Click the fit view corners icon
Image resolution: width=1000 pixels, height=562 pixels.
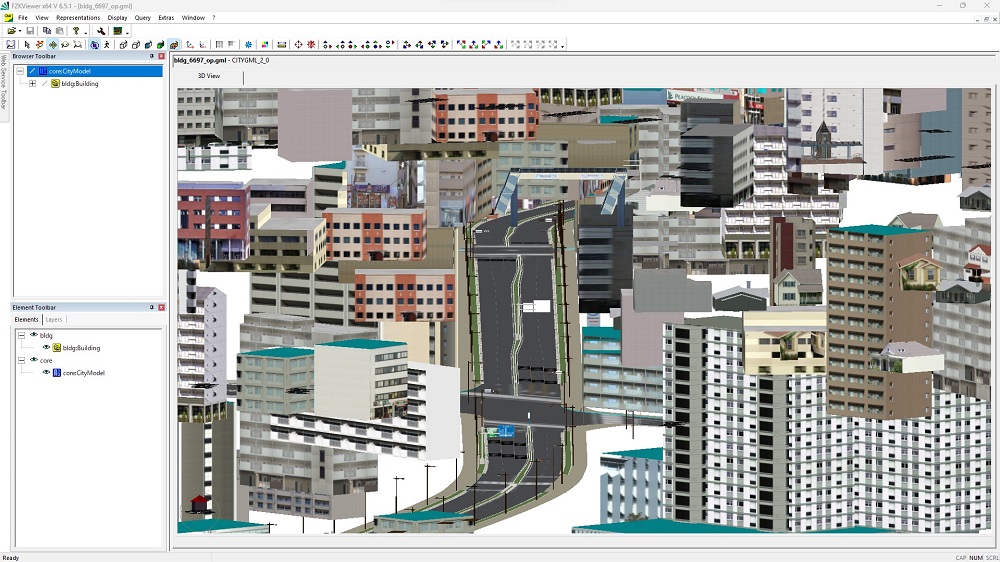77,45
